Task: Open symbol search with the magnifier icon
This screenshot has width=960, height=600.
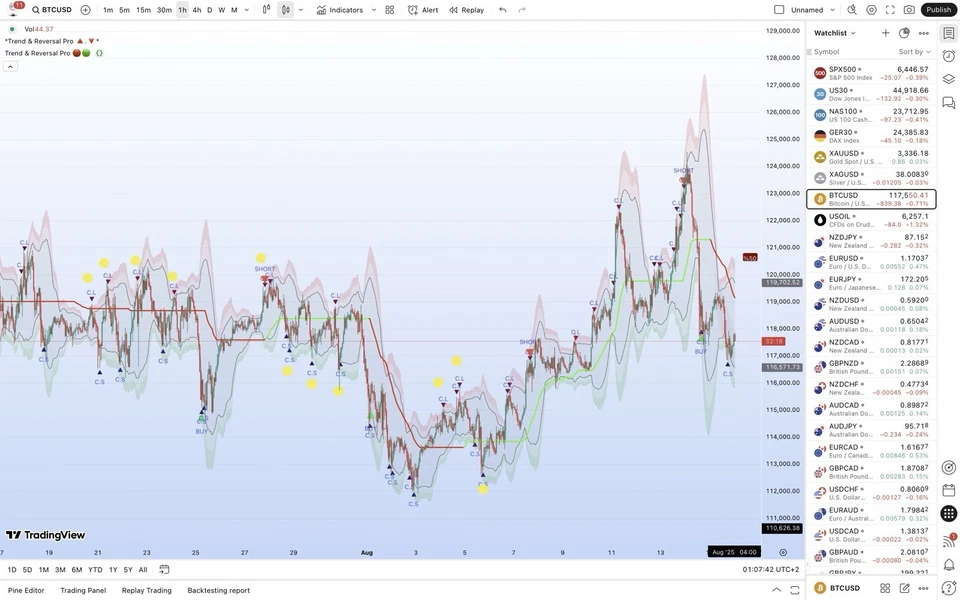Action: pos(34,10)
